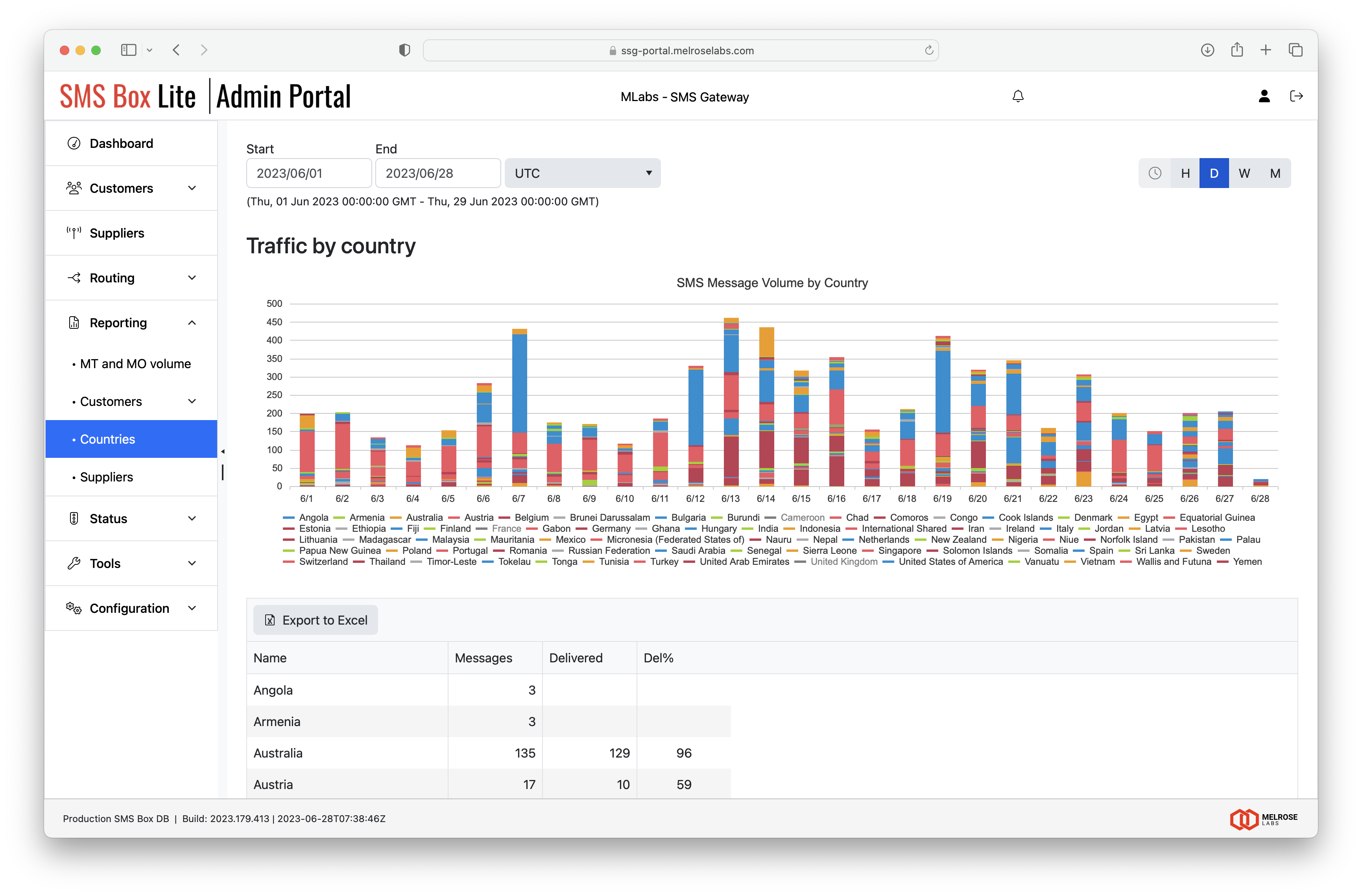Expand the Configuration menu chevron

coord(192,608)
